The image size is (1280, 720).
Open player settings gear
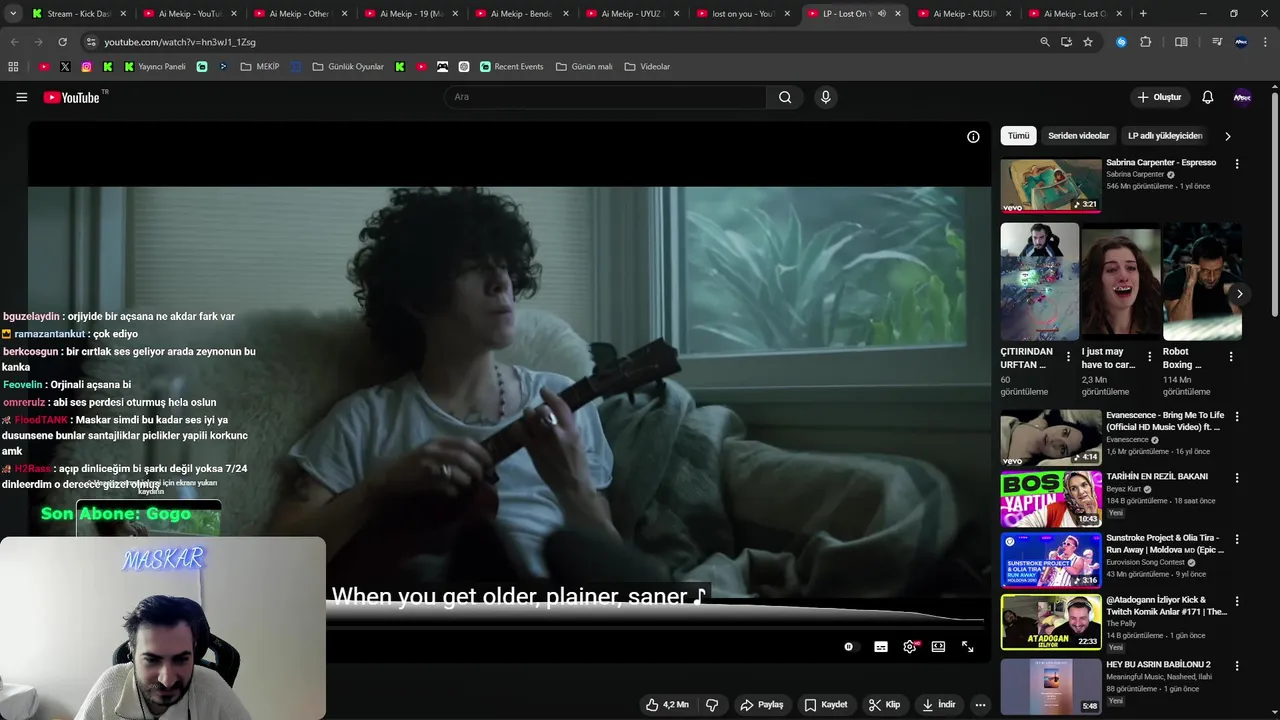[910, 647]
